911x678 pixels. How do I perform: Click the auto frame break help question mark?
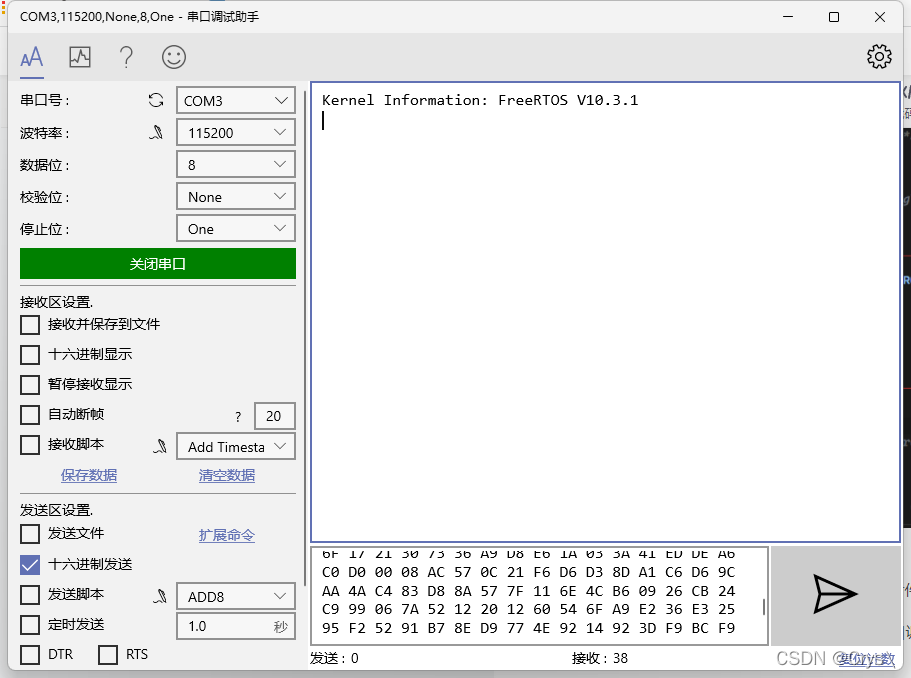[x=238, y=417]
